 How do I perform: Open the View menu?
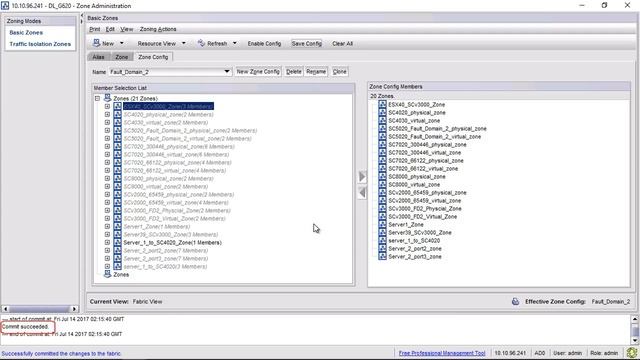127,29
